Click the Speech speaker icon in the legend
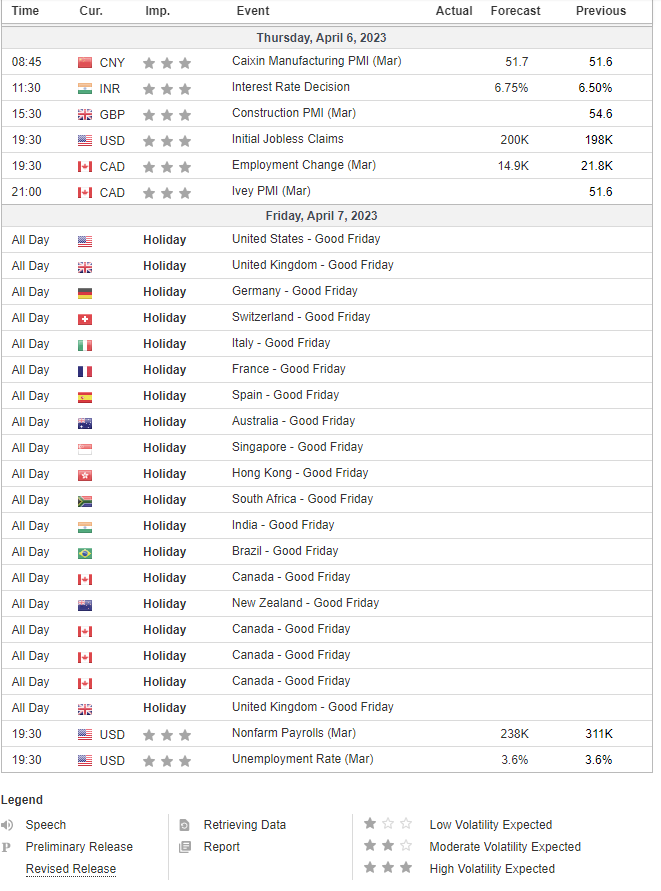 point(7,825)
